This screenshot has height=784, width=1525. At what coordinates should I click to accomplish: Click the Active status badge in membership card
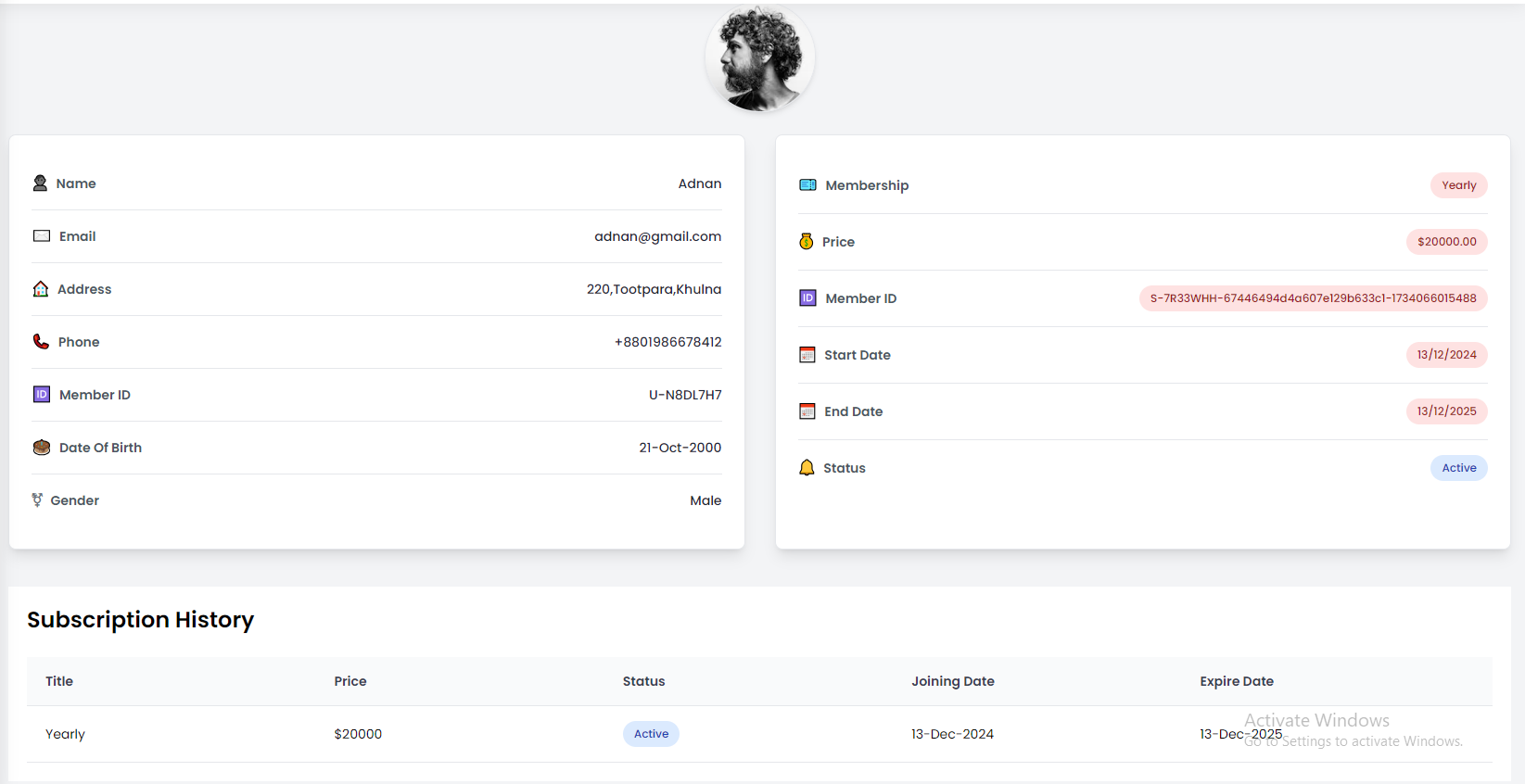(1458, 468)
